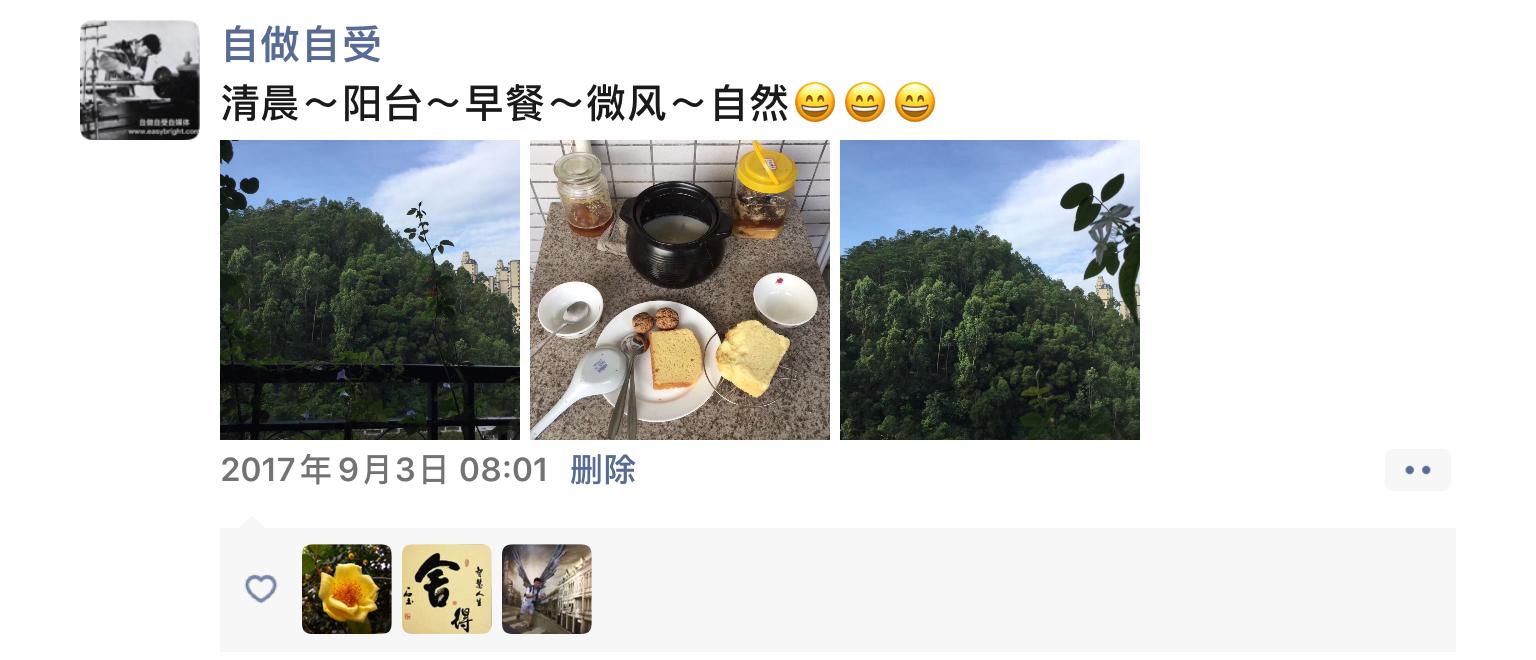View the third mountain photo with leaves

pos(990,290)
